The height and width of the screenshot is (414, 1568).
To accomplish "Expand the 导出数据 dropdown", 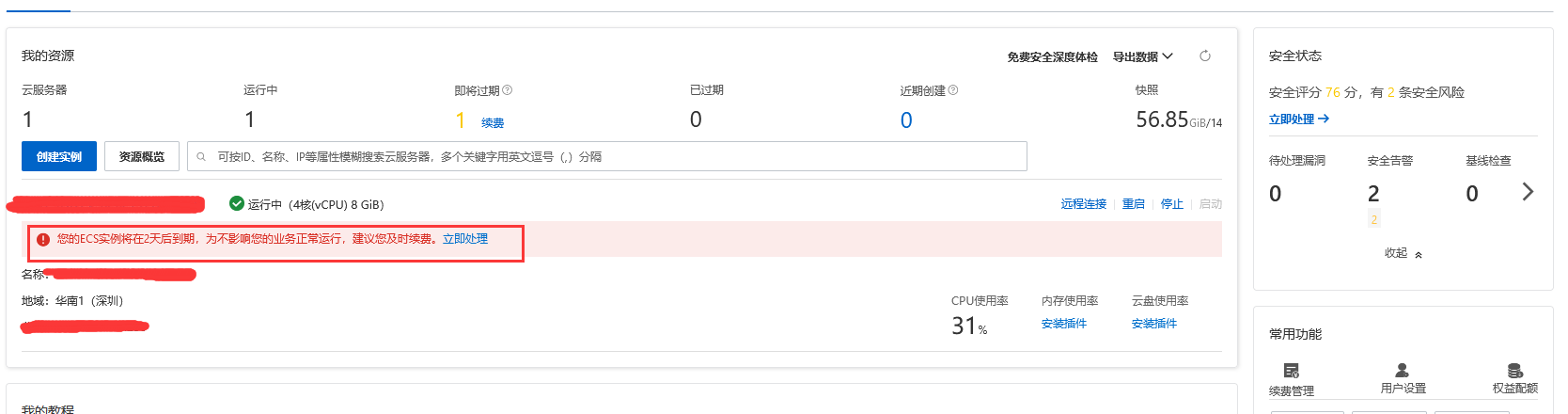I will [1143, 56].
